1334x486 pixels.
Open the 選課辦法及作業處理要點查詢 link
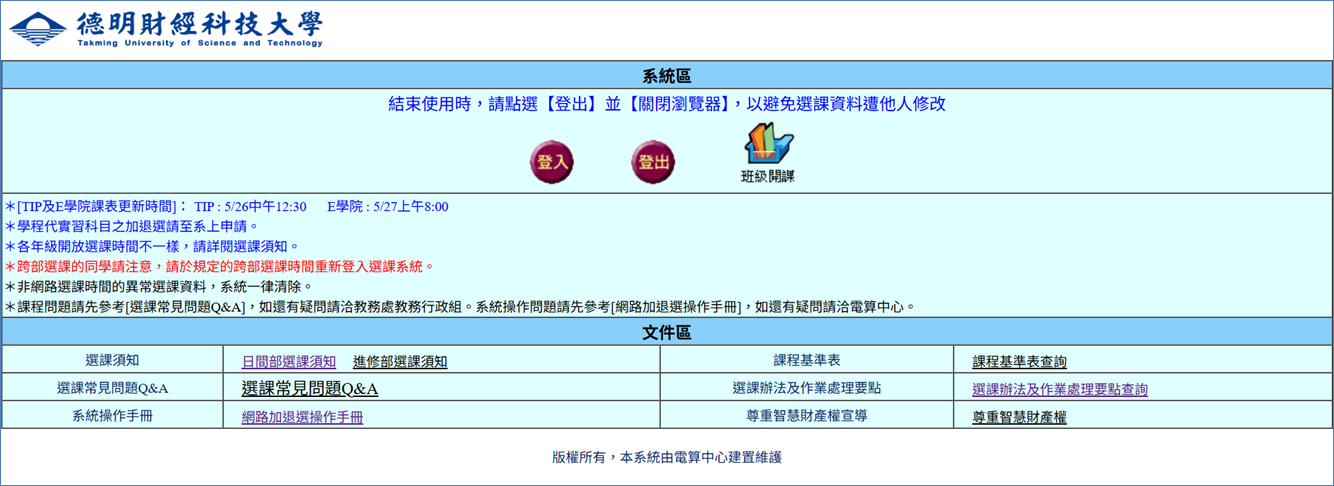1060,390
